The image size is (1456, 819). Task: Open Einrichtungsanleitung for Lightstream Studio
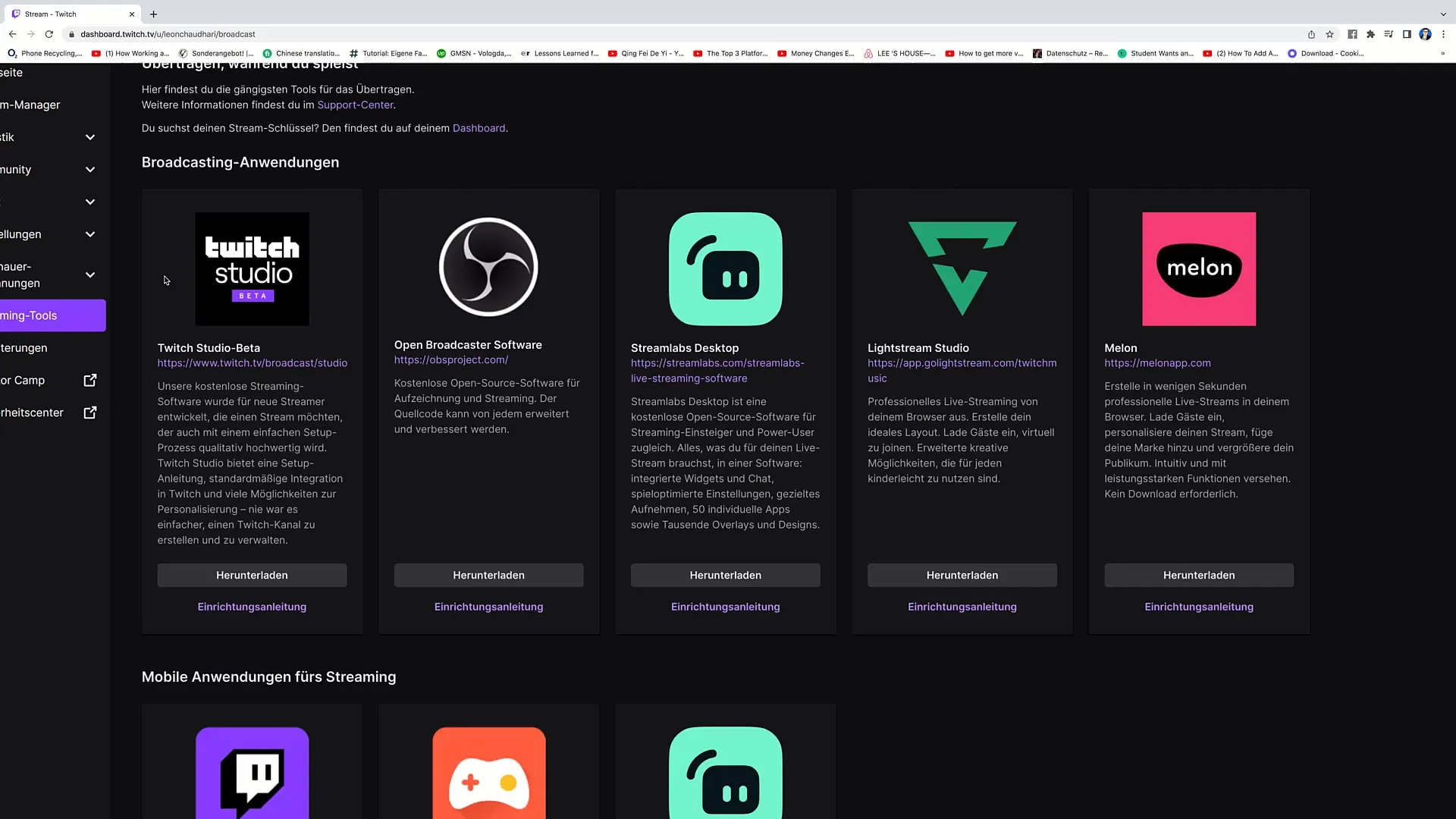962,607
